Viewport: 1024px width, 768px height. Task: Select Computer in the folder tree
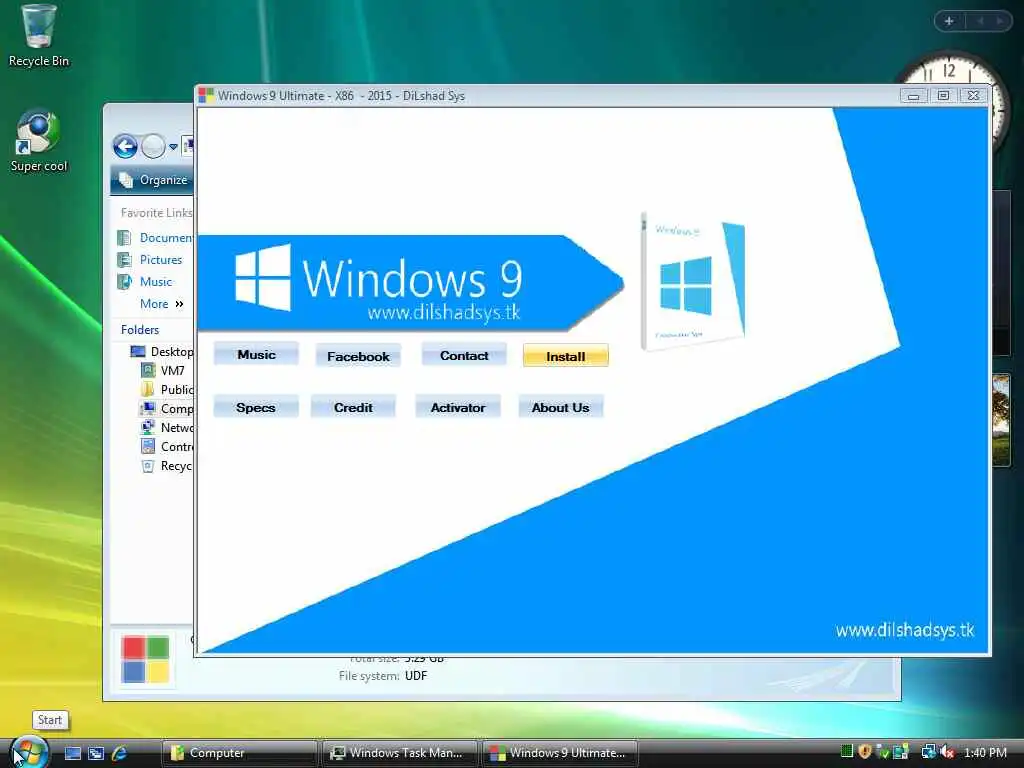coord(167,408)
